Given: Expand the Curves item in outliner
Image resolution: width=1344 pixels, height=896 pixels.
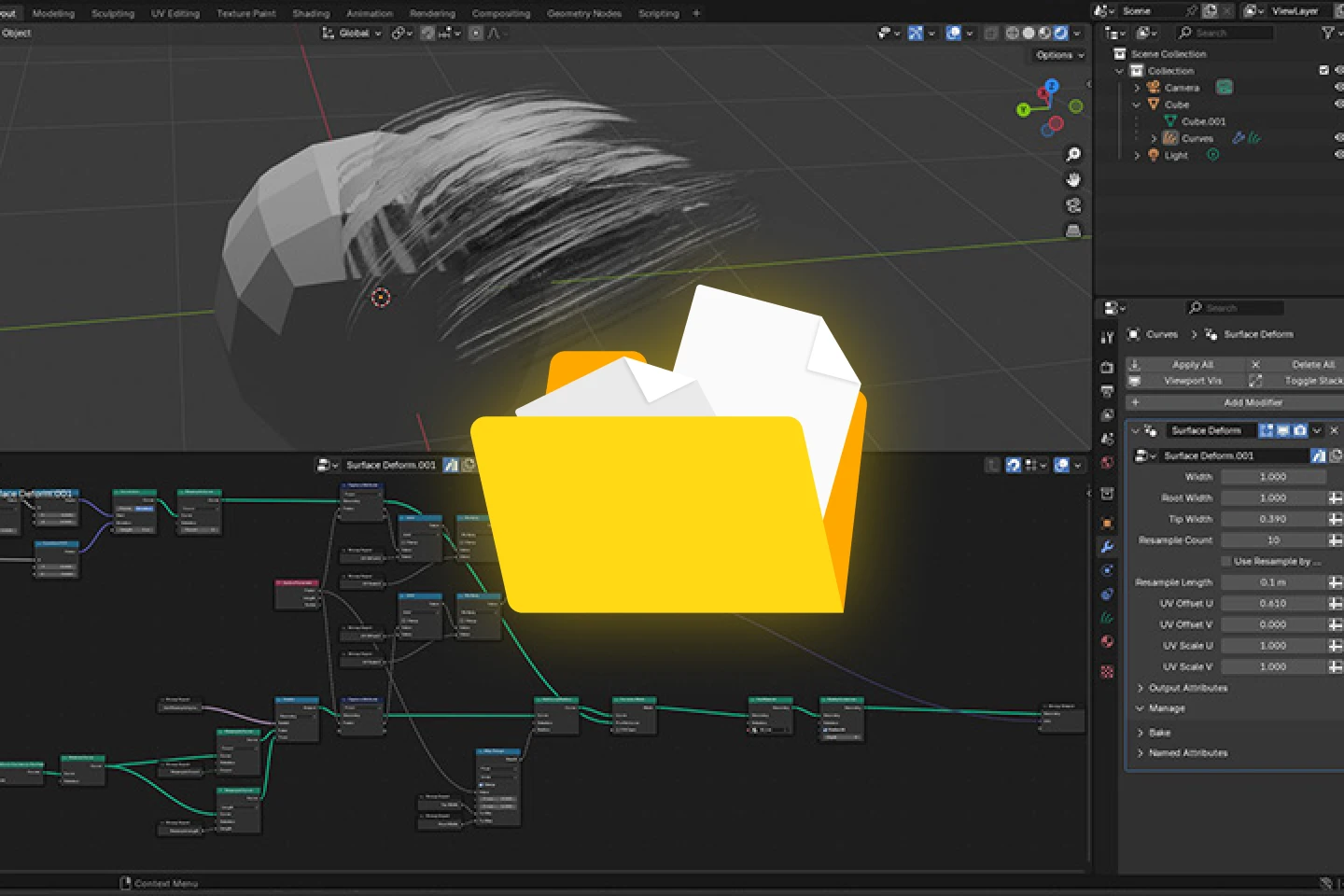Looking at the screenshot, I should point(1154,138).
